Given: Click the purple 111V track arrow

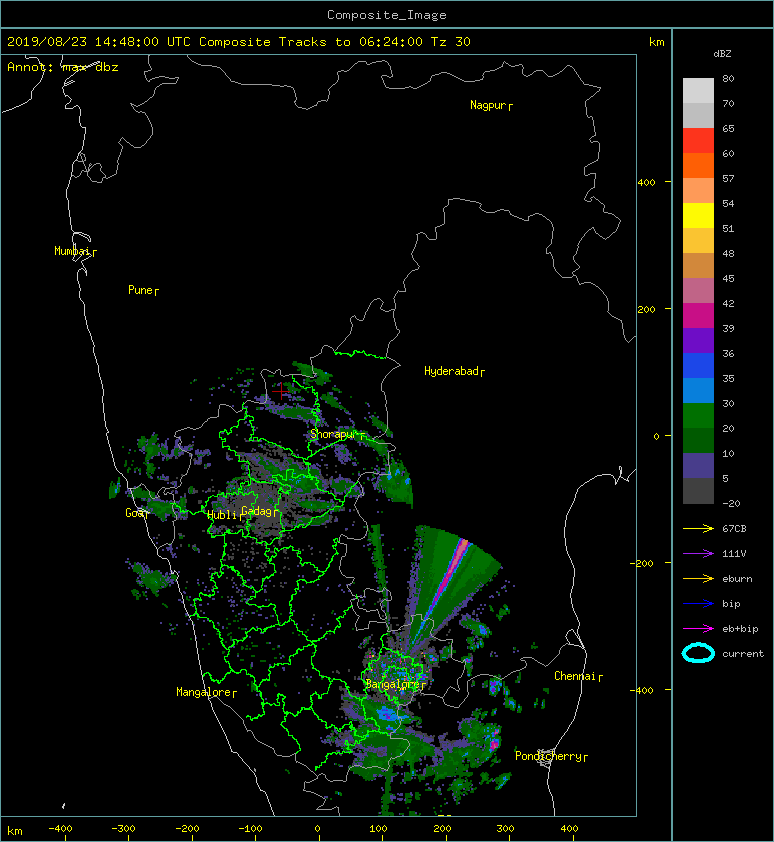Looking at the screenshot, I should click(x=698, y=554).
